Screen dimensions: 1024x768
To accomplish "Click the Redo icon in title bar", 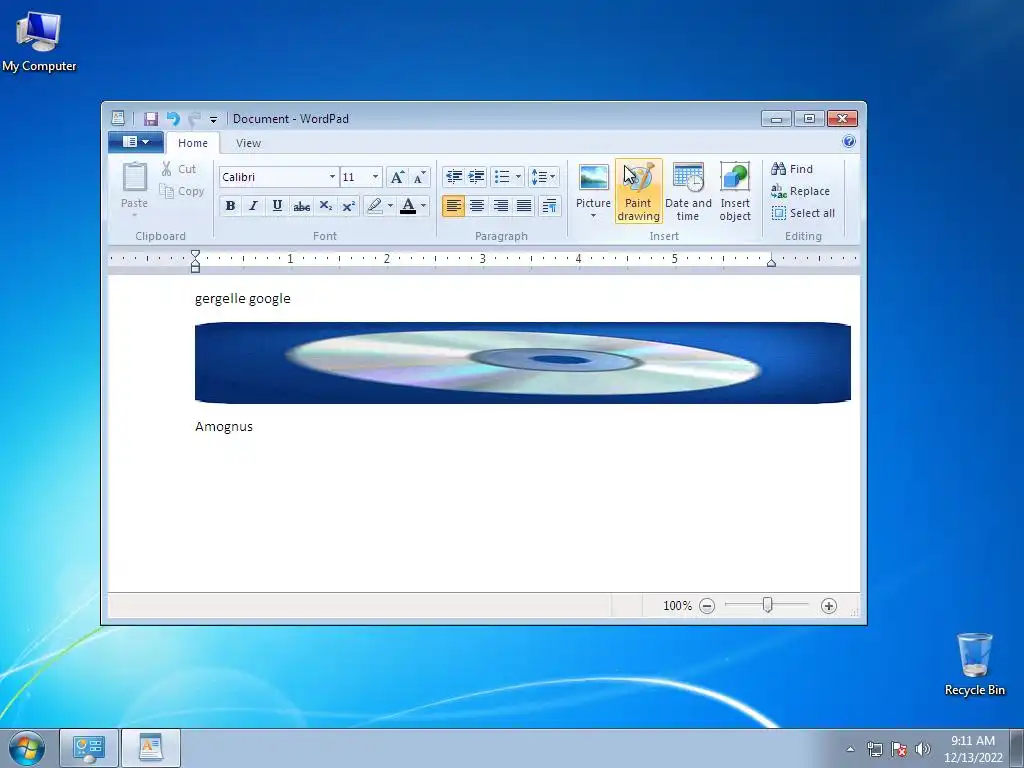I will coord(195,119).
